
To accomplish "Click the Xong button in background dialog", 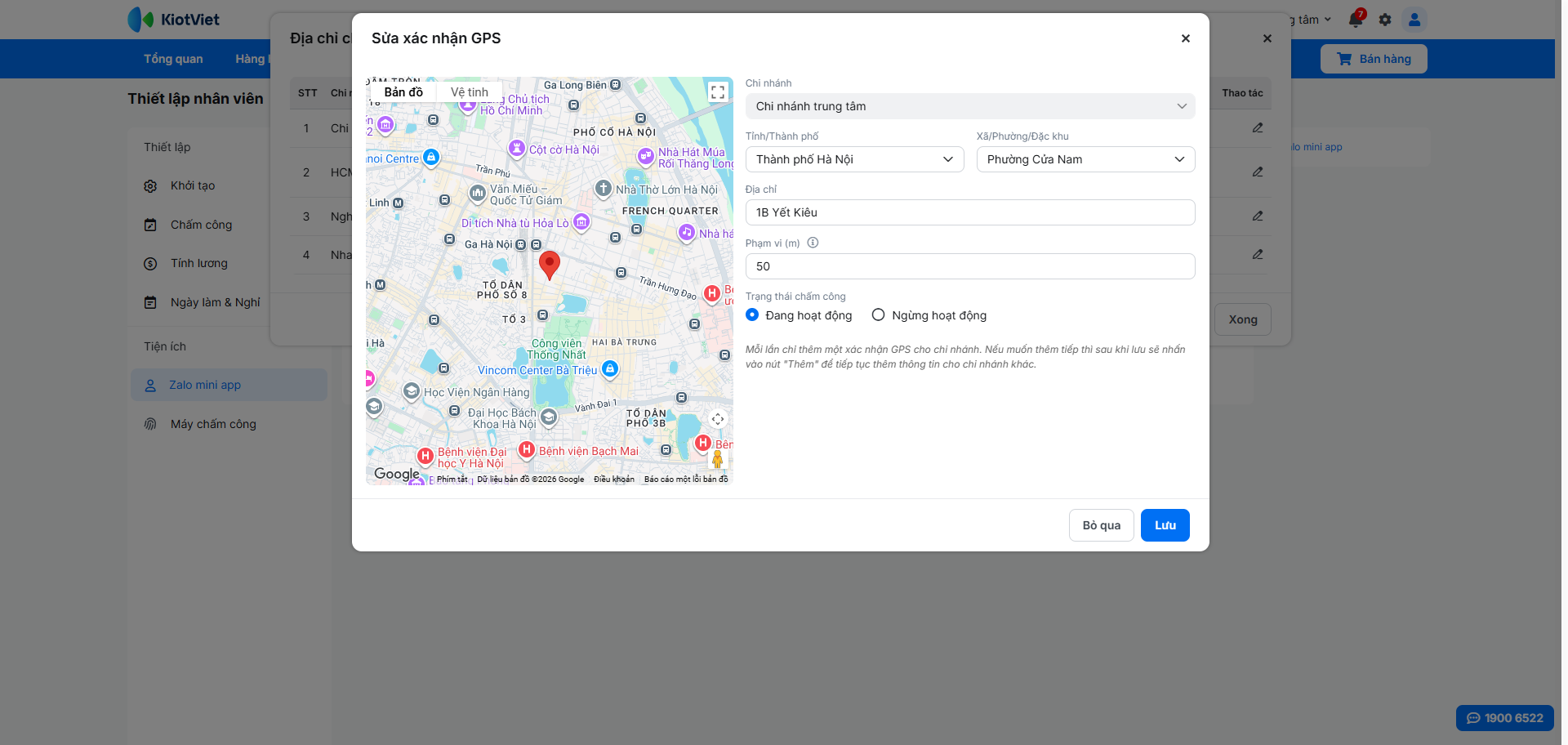I will click(x=1243, y=319).
